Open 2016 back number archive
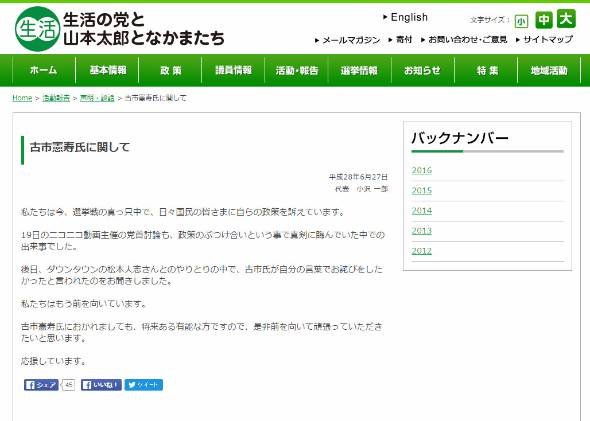590x421 pixels. [x=421, y=170]
